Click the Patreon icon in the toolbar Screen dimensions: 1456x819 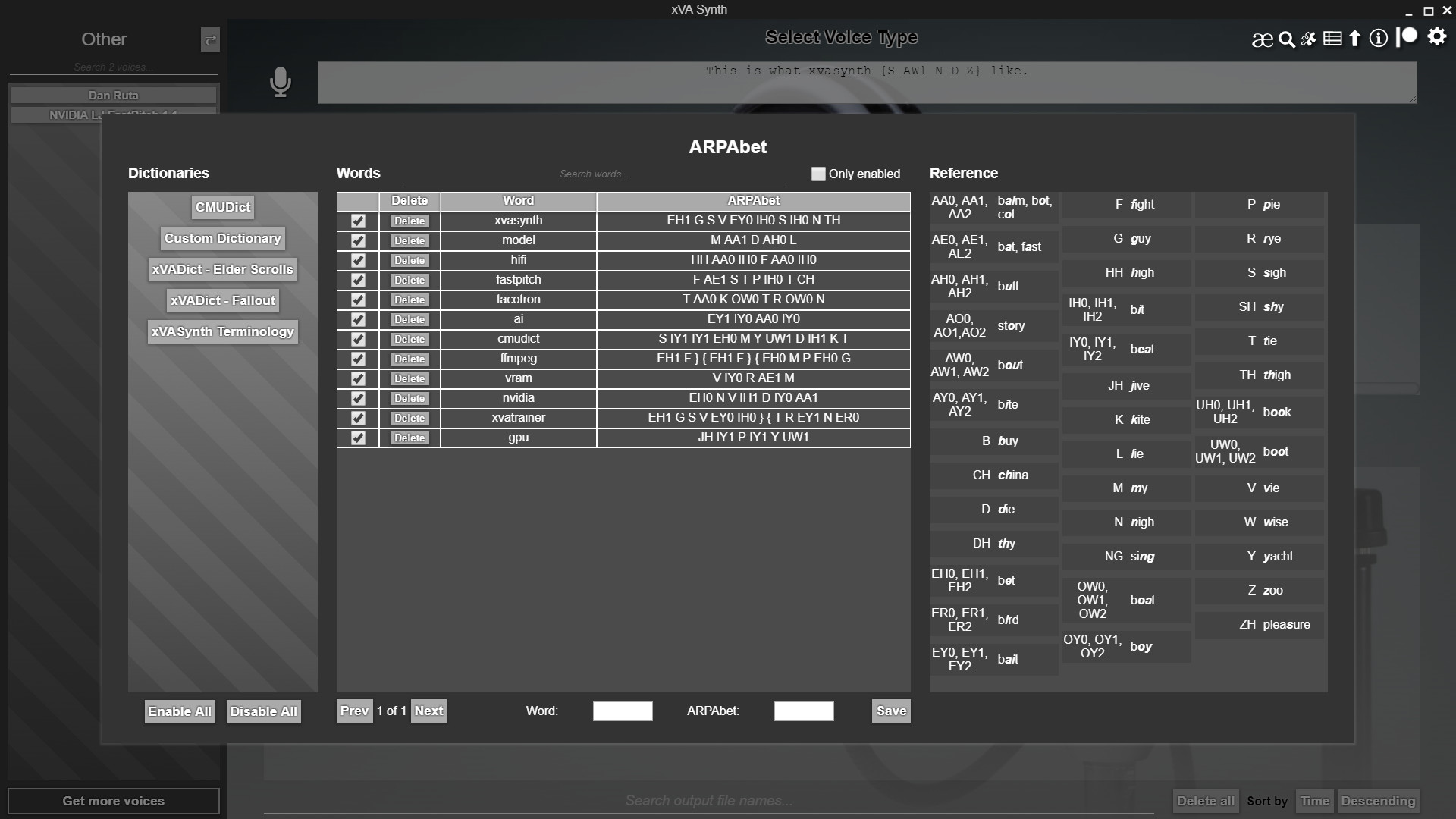point(1407,37)
